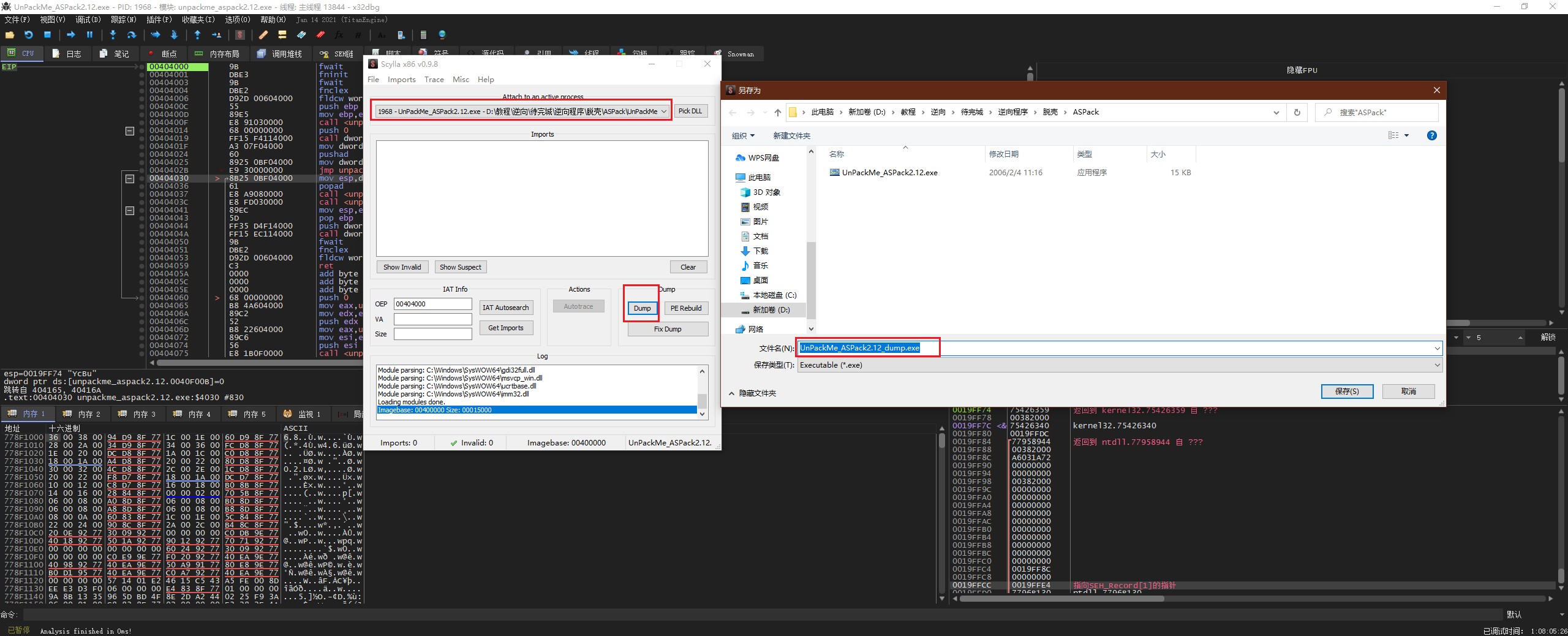Click the blue help icon in save dialog

pyautogui.click(x=1431, y=135)
